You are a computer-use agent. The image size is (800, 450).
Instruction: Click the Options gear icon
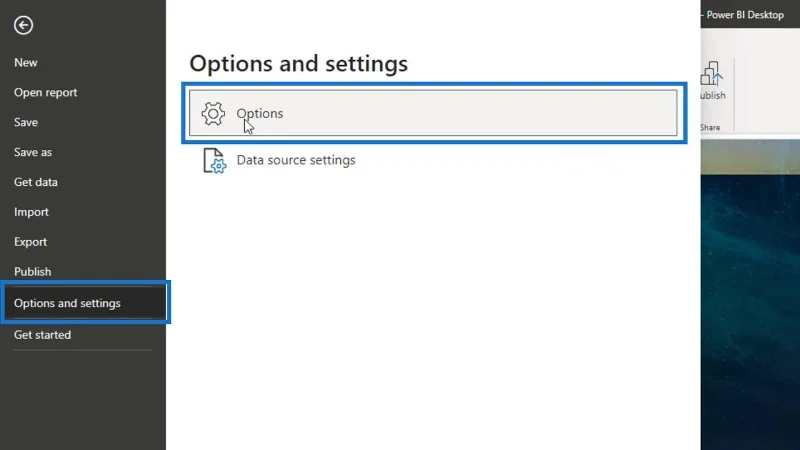click(213, 113)
